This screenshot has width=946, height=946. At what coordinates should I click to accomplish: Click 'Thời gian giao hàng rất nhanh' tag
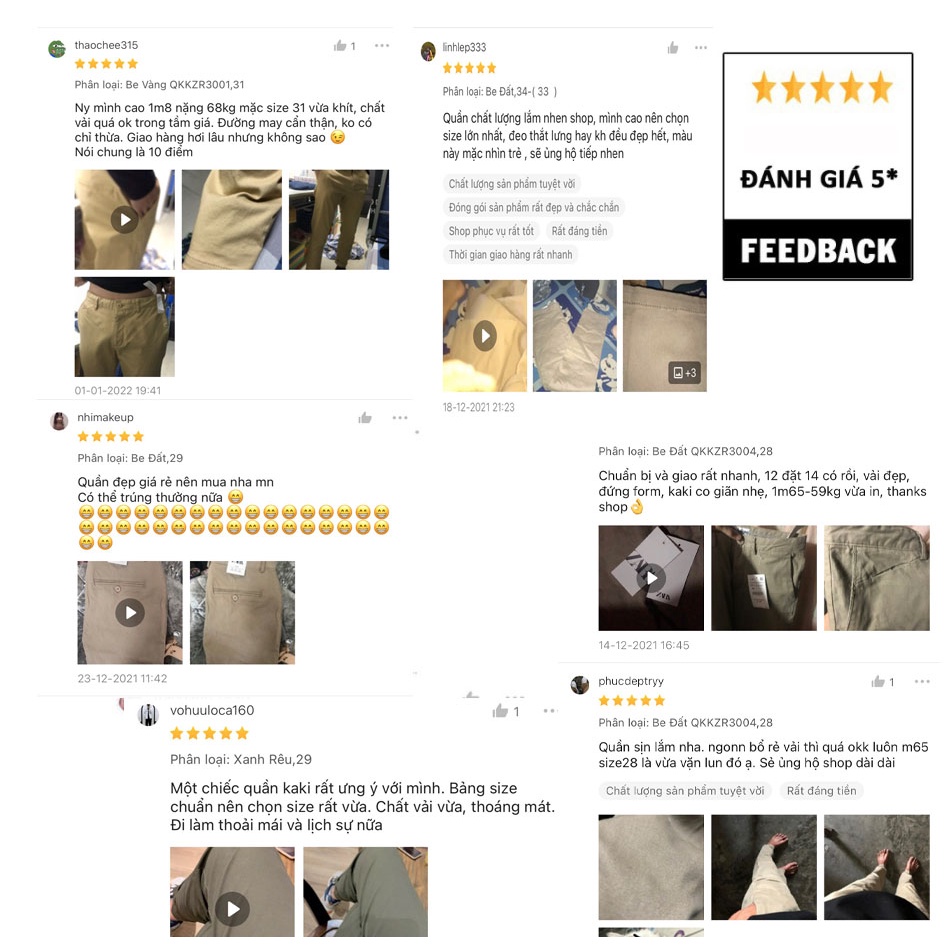click(510, 255)
